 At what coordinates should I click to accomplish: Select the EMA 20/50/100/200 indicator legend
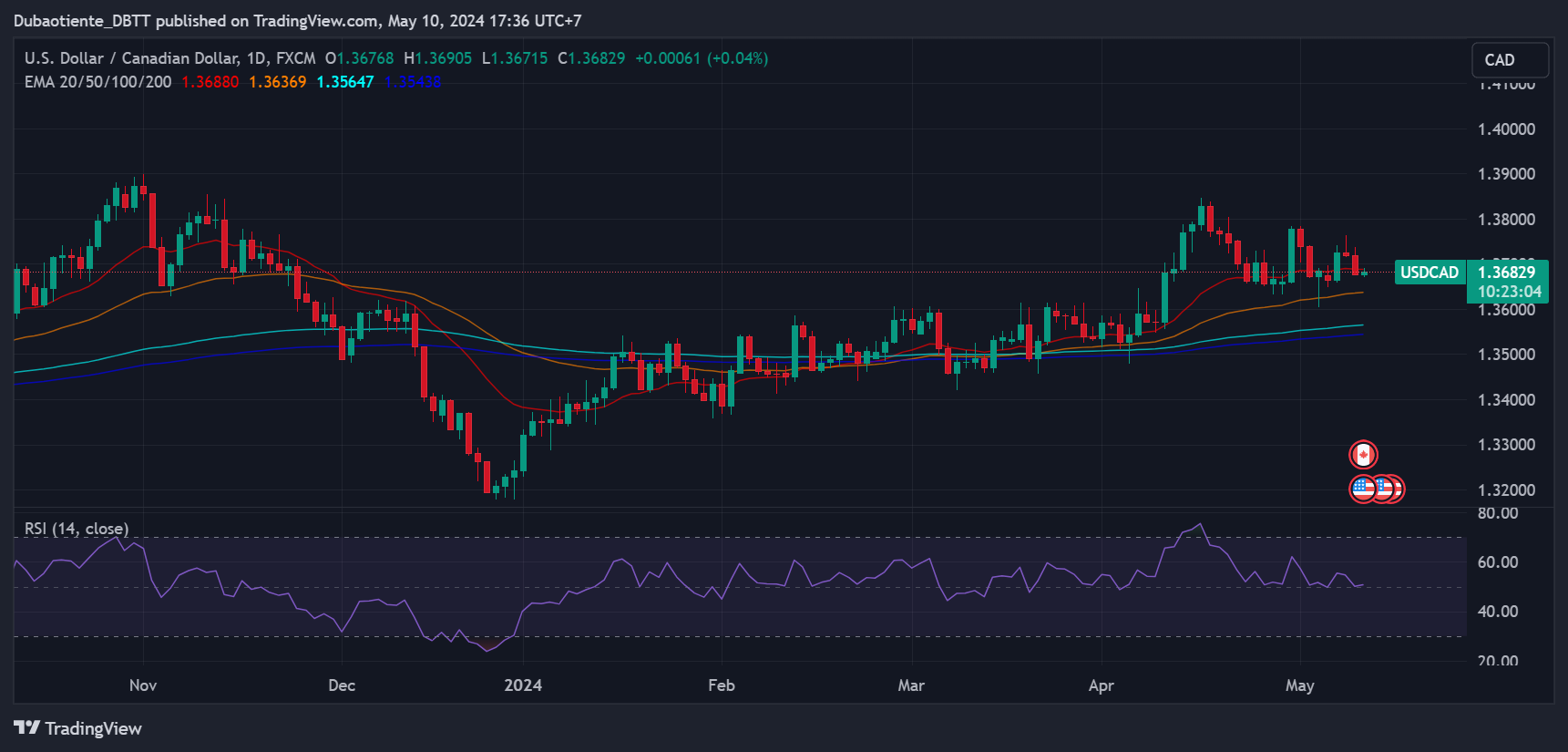pos(97,82)
